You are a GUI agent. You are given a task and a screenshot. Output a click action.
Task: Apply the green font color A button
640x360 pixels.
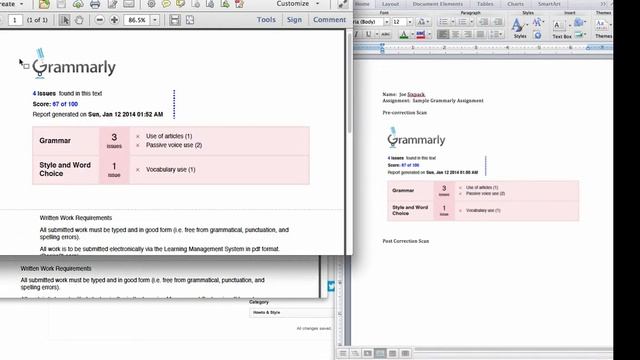click(x=404, y=35)
